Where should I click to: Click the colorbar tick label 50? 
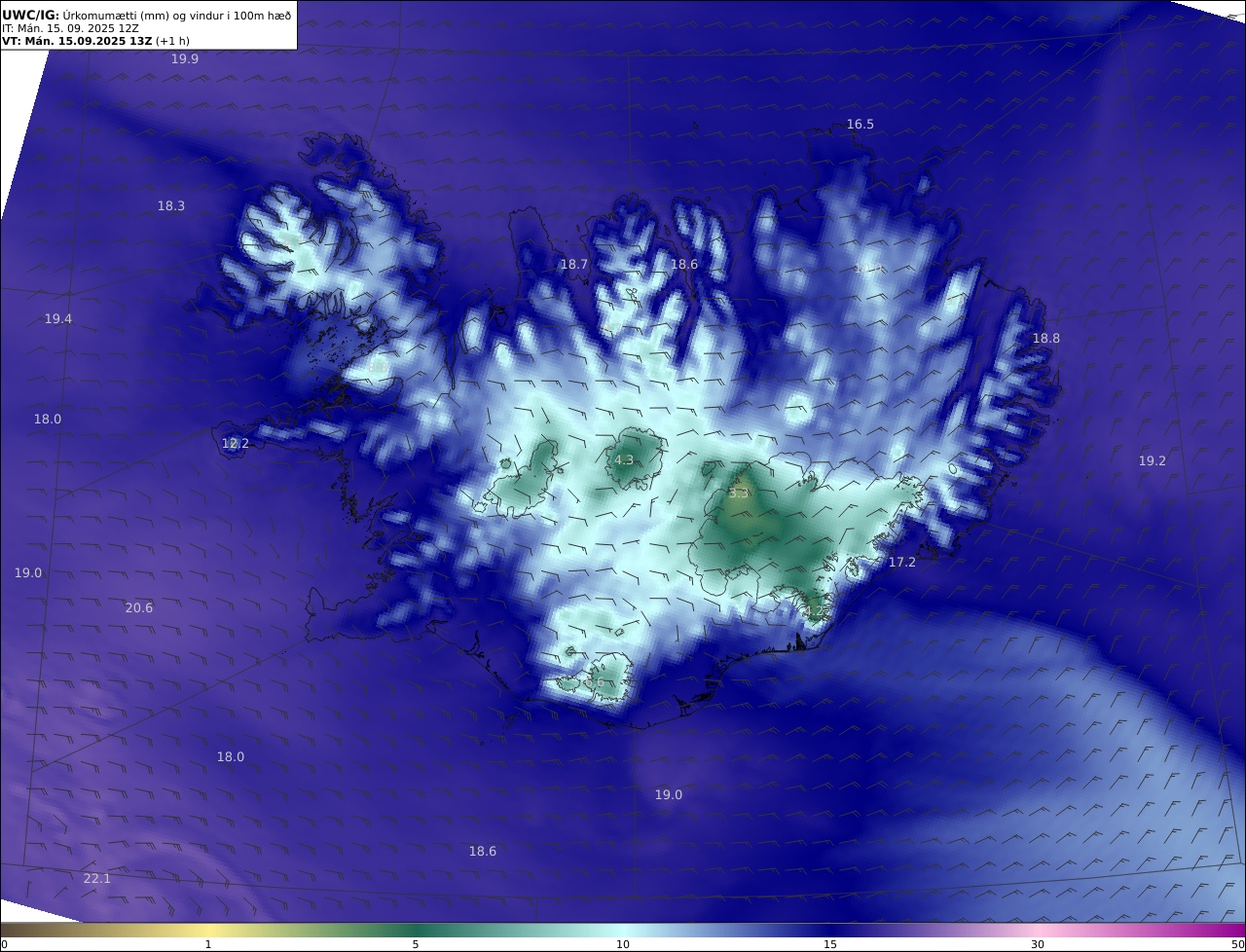pos(1238,944)
